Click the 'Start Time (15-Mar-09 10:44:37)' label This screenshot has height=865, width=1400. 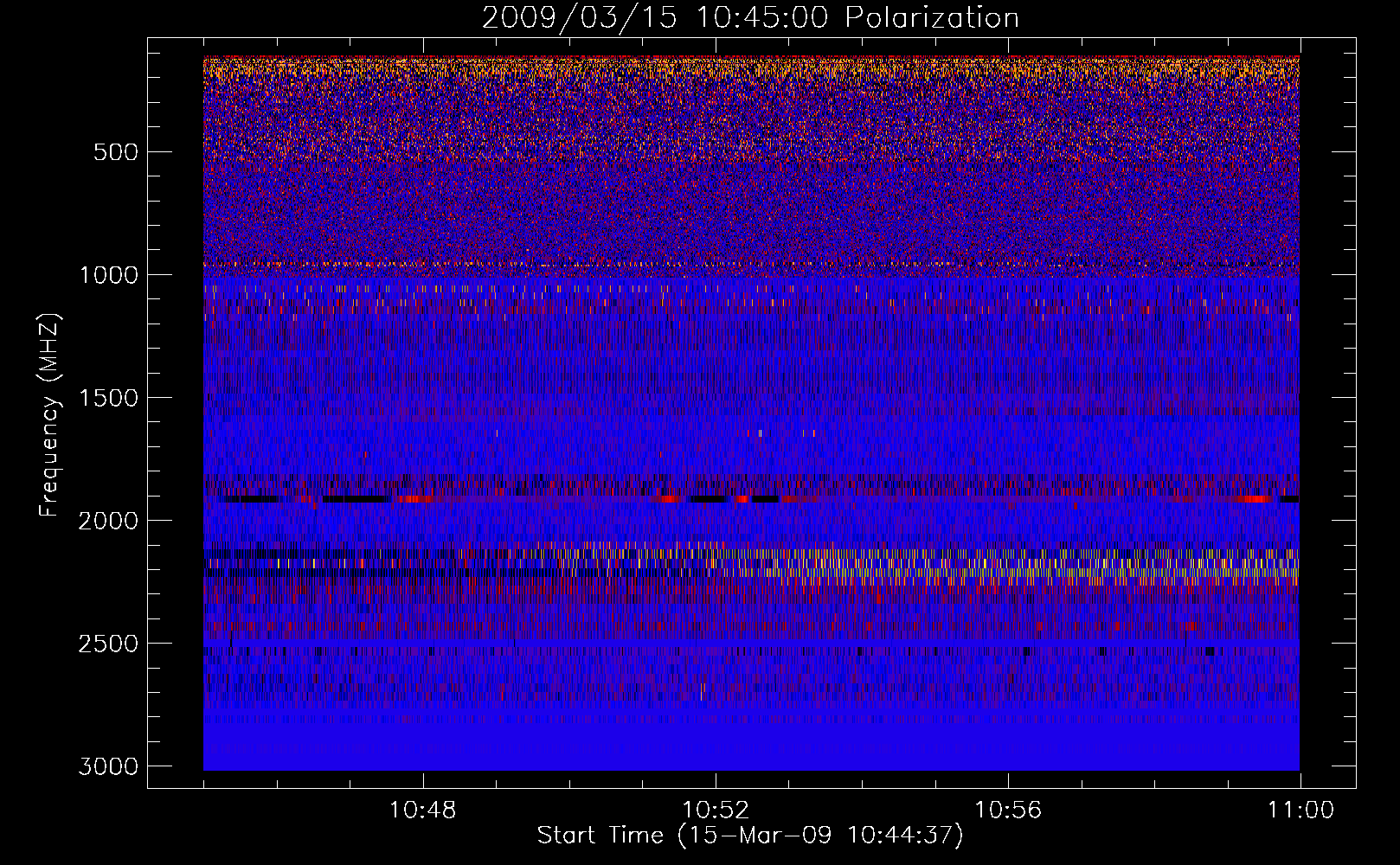(750, 836)
